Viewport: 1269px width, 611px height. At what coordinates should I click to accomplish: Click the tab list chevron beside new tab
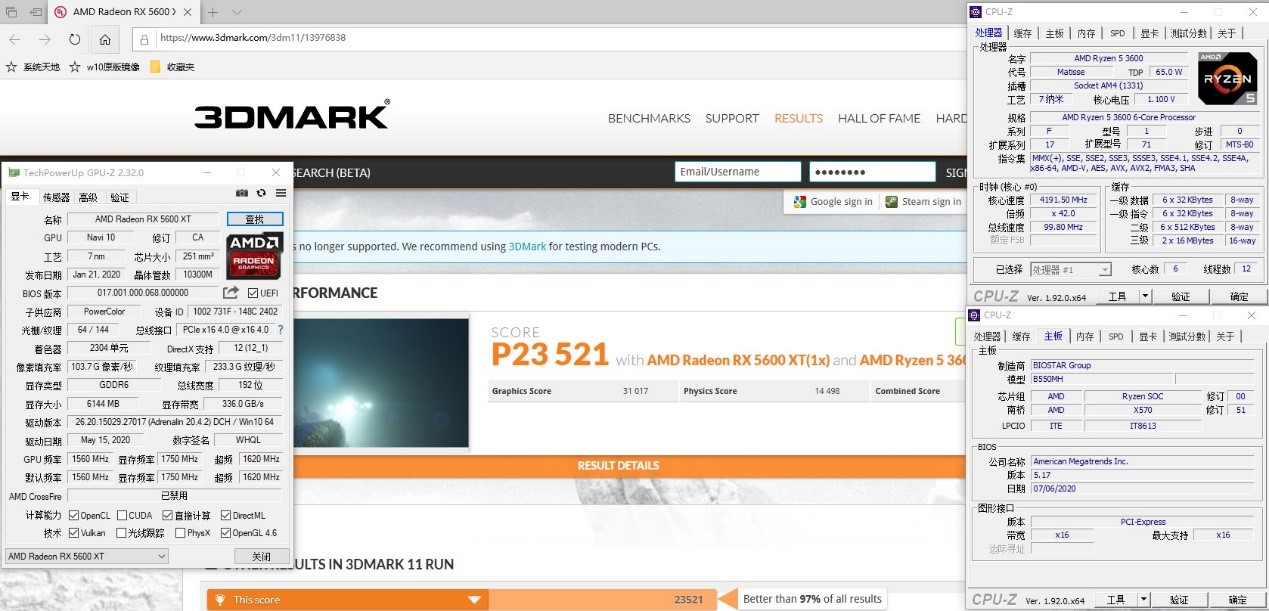[x=237, y=12]
